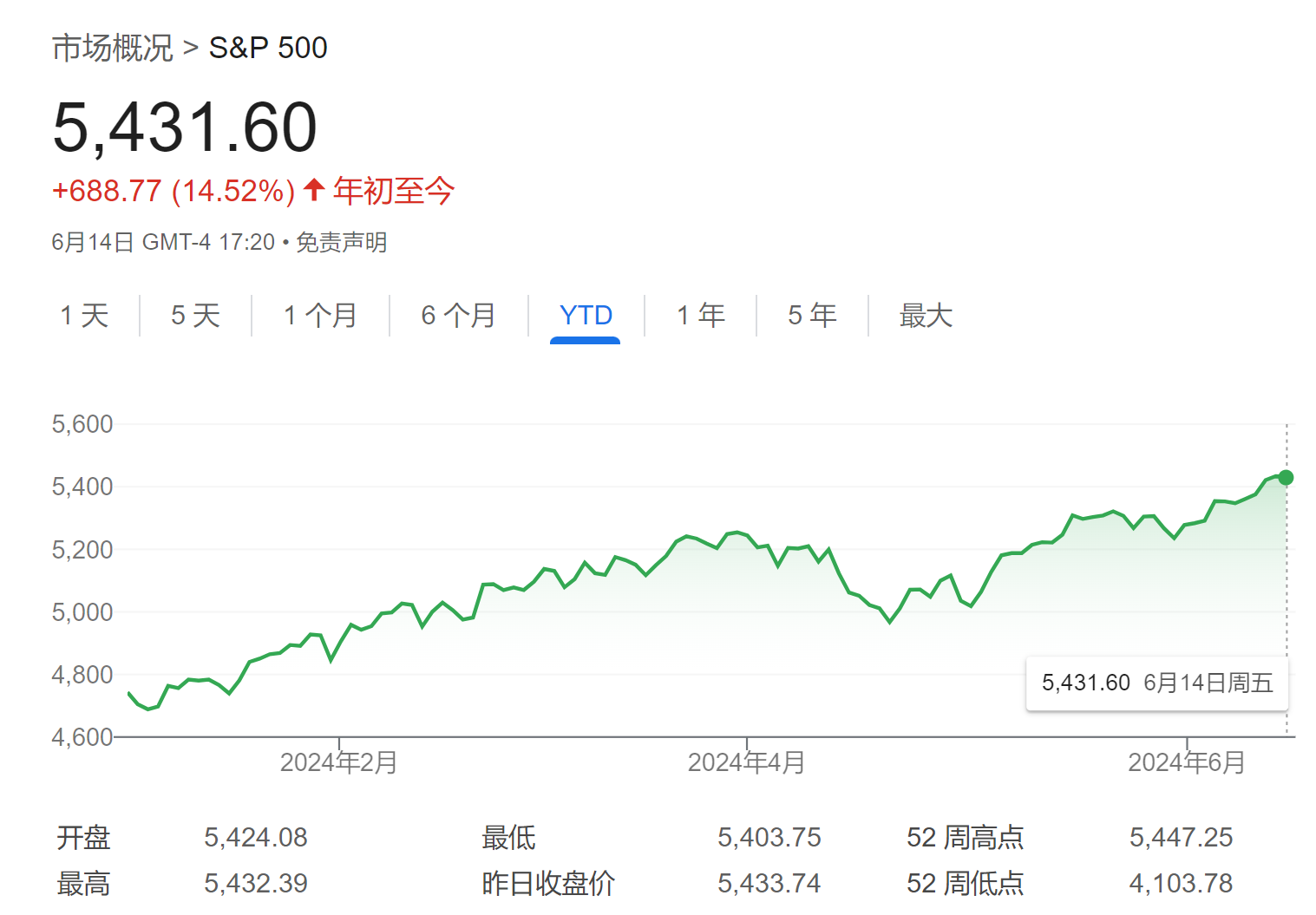
Task: Click the green endpoint dot on chart
Action: (1286, 477)
